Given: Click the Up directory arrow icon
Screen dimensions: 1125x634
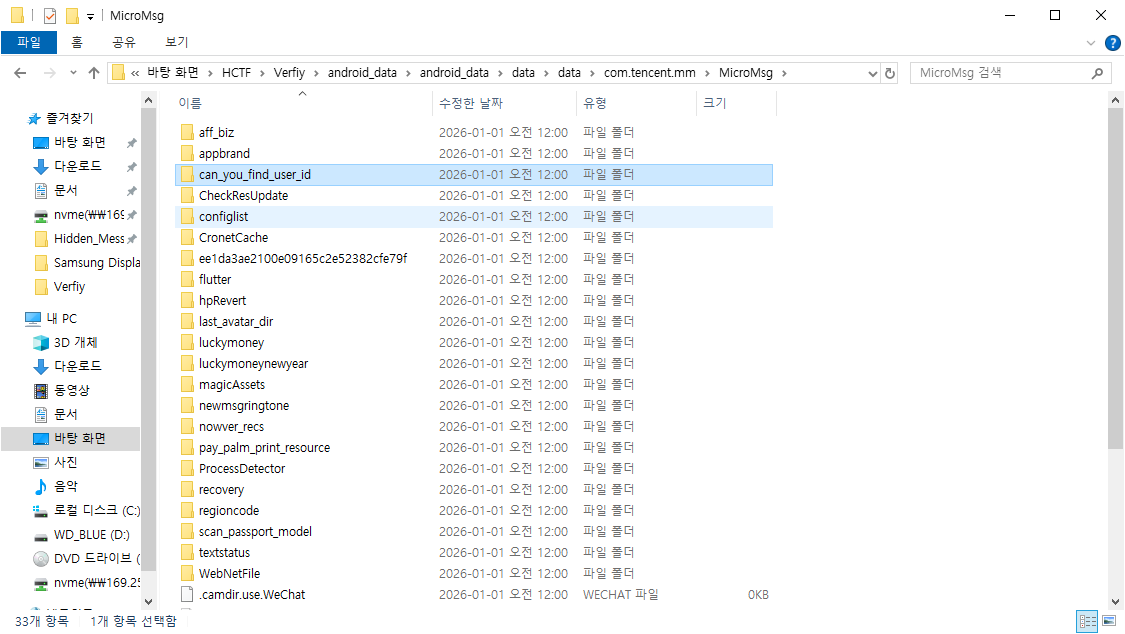Looking at the screenshot, I should tap(94, 73).
